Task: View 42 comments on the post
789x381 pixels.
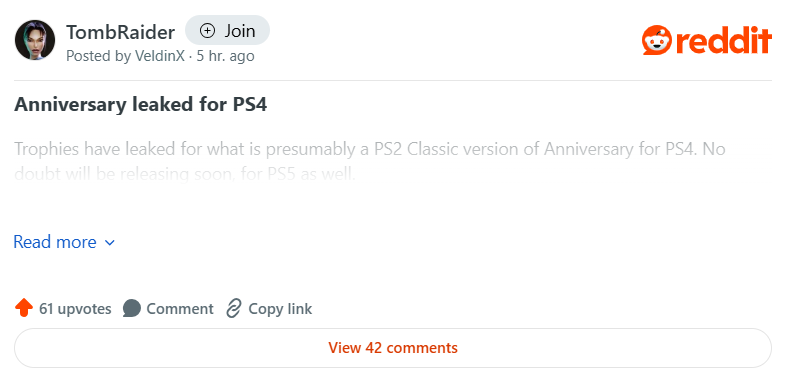Action: coord(393,348)
